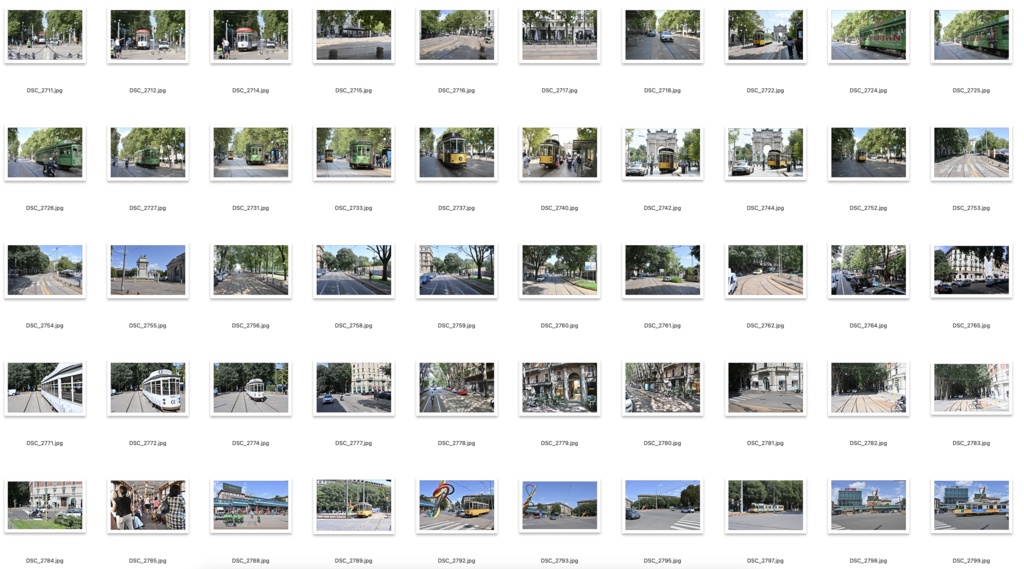Select the thumbnail image of DSC_2712.jpg
The width and height of the screenshot is (1024, 569).
click(x=148, y=35)
